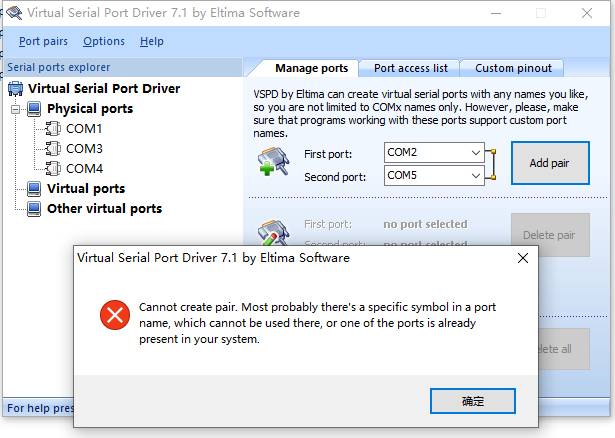Minimize the main window

click(x=496, y=13)
